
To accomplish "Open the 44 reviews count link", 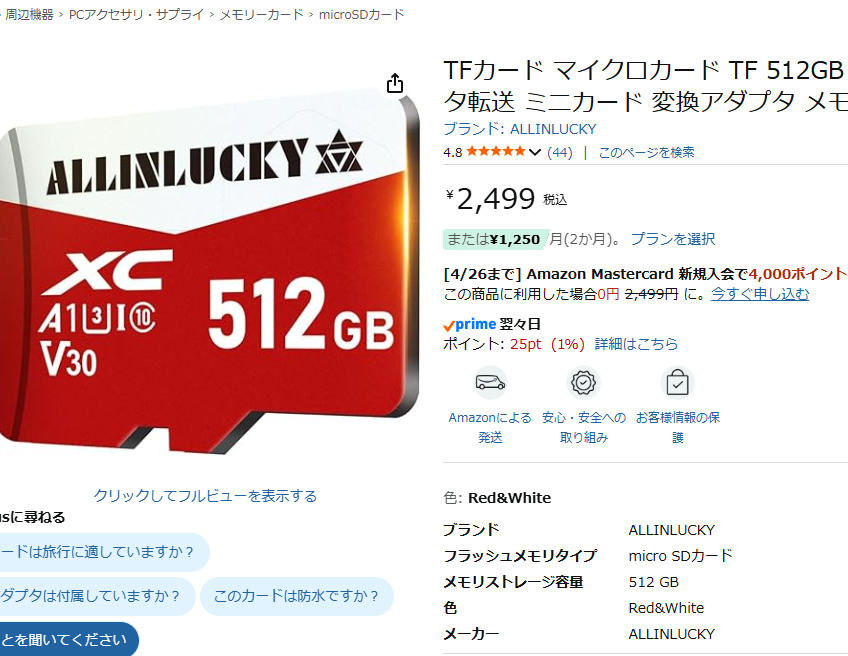I will pos(560,153).
